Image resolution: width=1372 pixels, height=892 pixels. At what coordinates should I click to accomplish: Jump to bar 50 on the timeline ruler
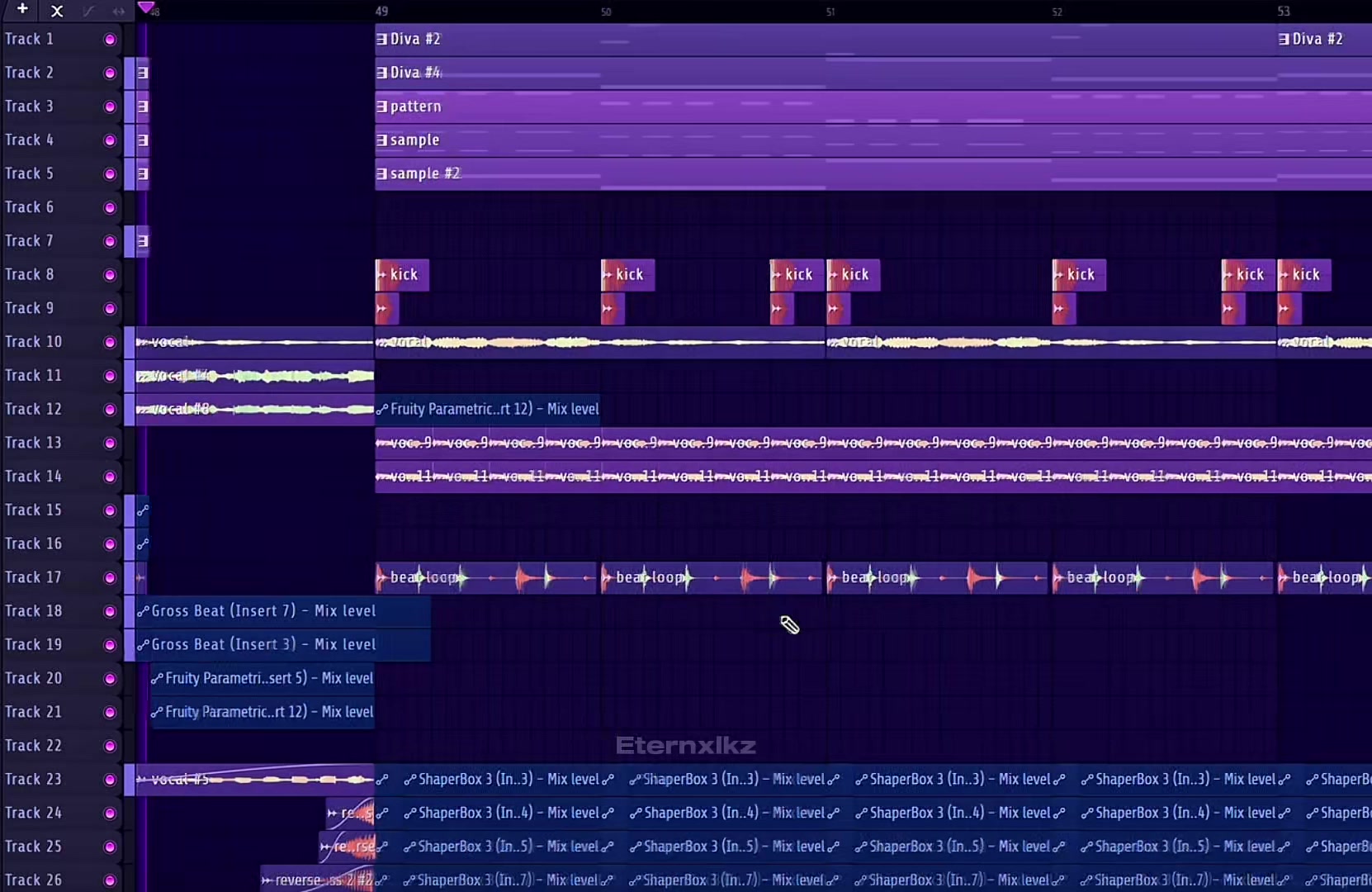pos(607,12)
